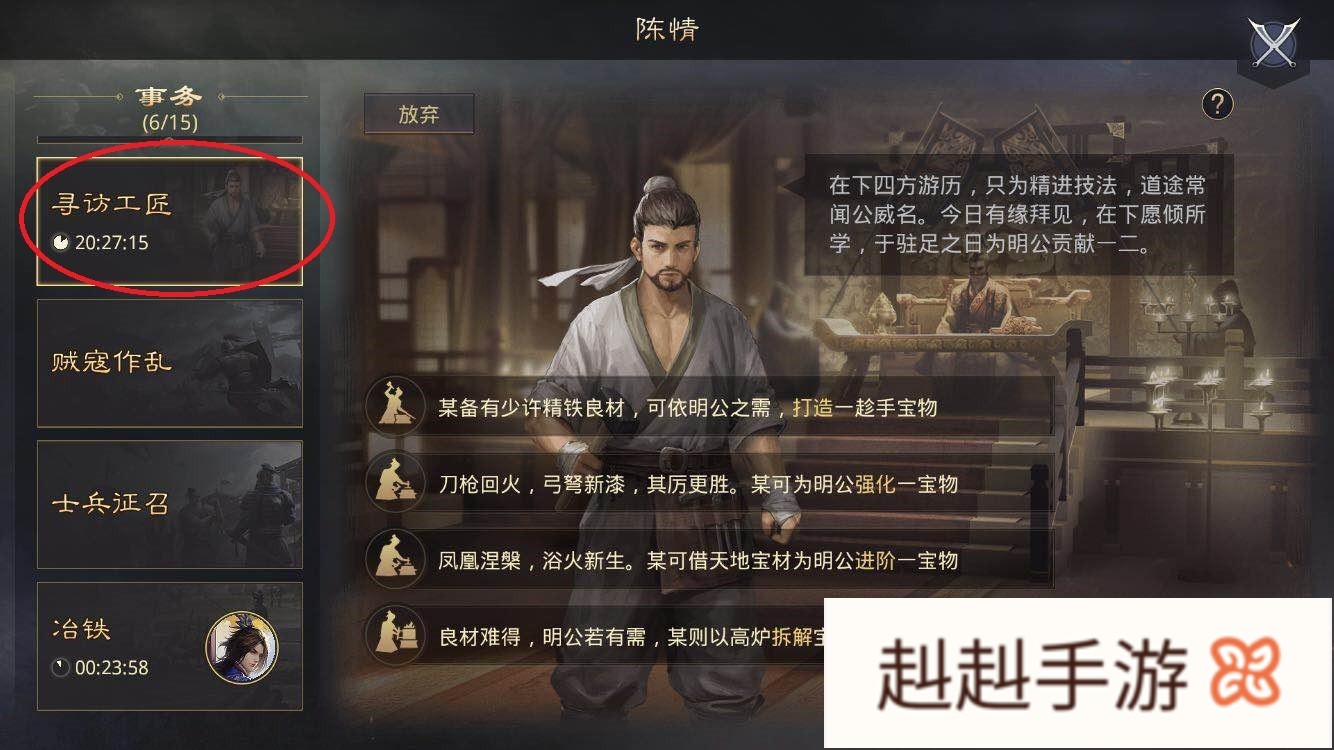Open the 士兵征召 task entry
Screen dimensions: 1334x750
[x=170, y=505]
